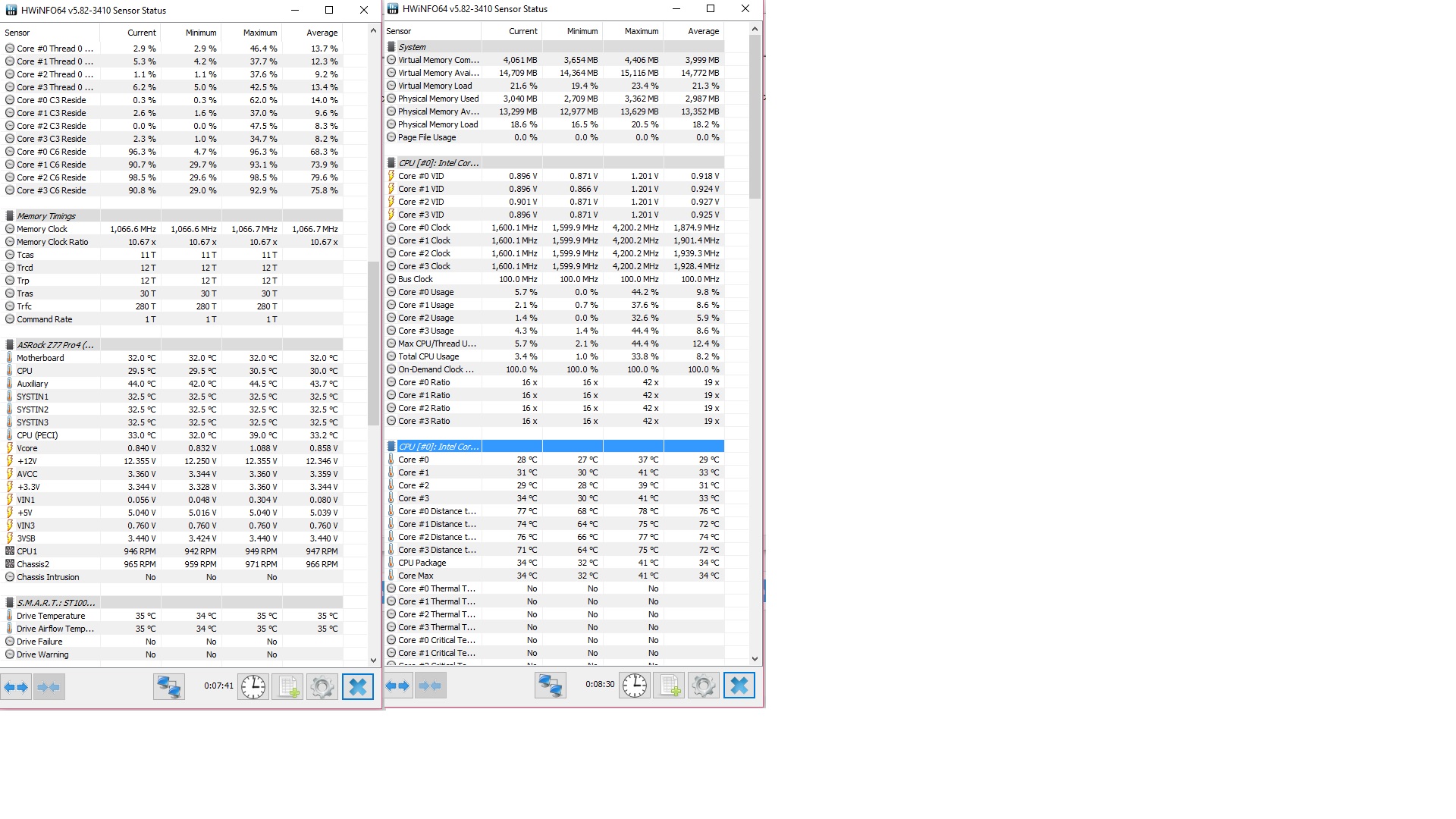Collapse the ASRock Z77 Pro4 sensor group

point(55,345)
